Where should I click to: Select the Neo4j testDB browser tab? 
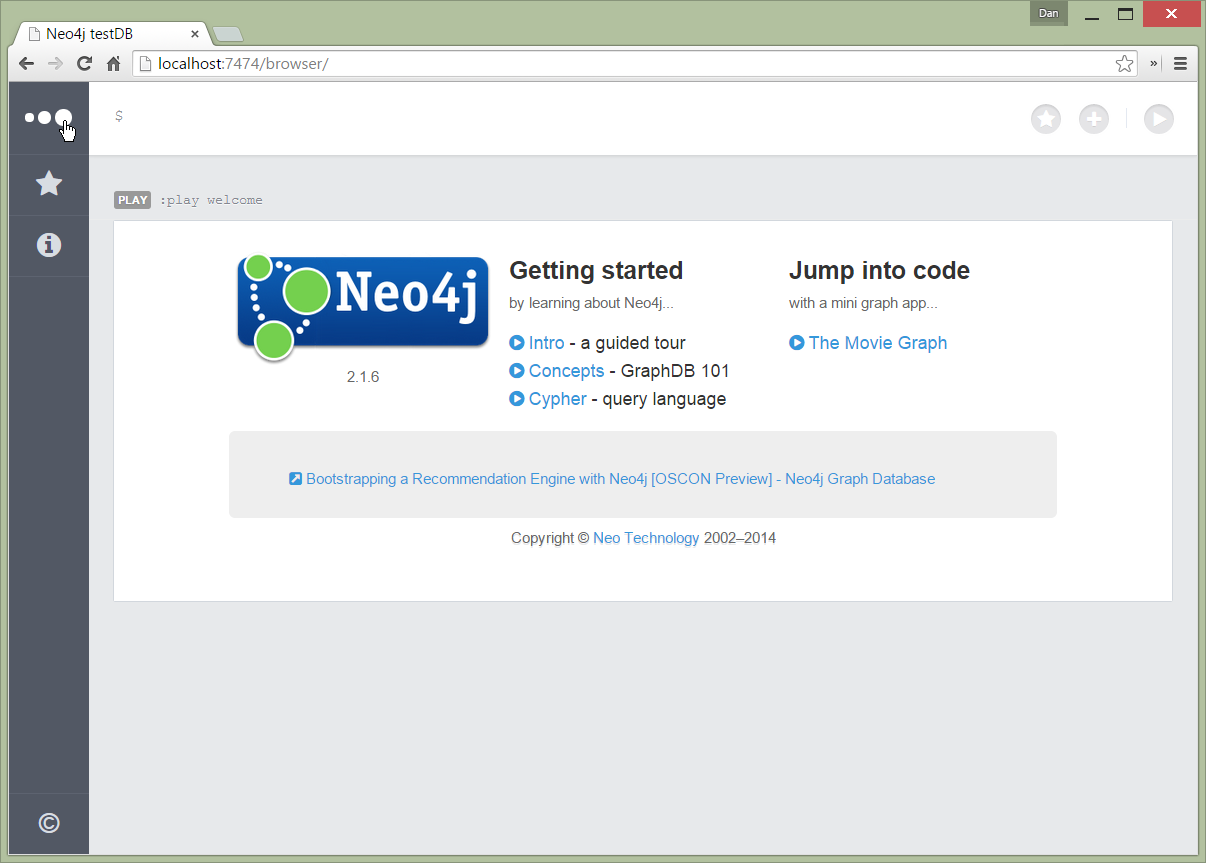[x=108, y=34]
